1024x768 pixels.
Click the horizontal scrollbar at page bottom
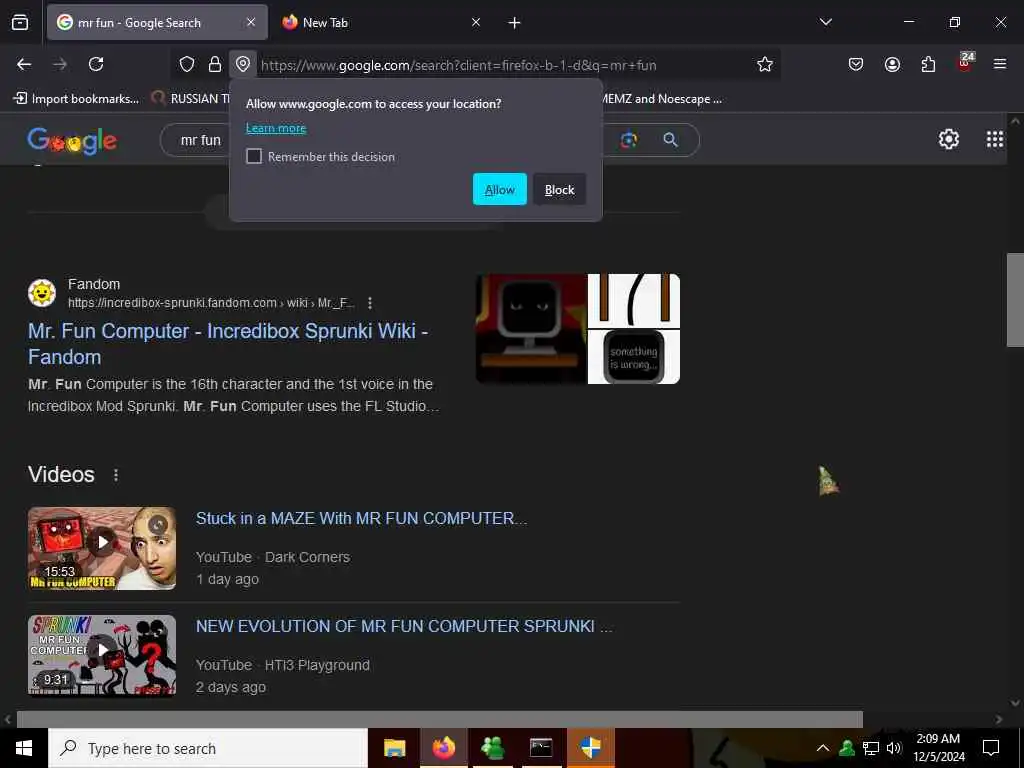click(440, 719)
